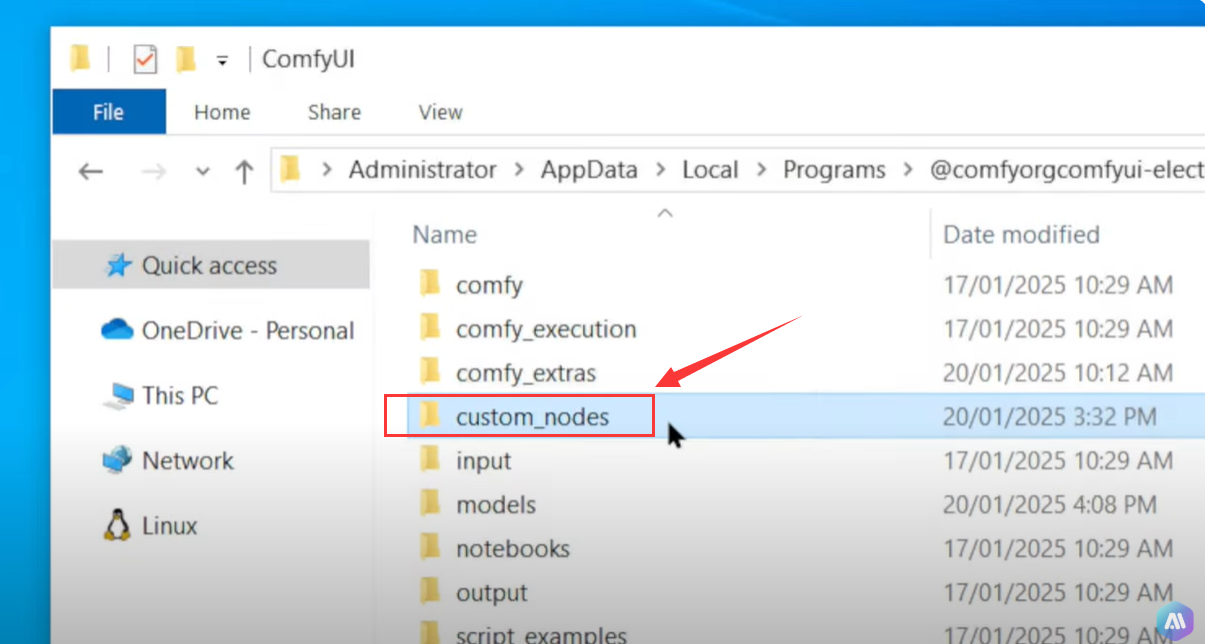The image size is (1205, 644).
Task: Click the This PC computer icon
Action: point(118,396)
